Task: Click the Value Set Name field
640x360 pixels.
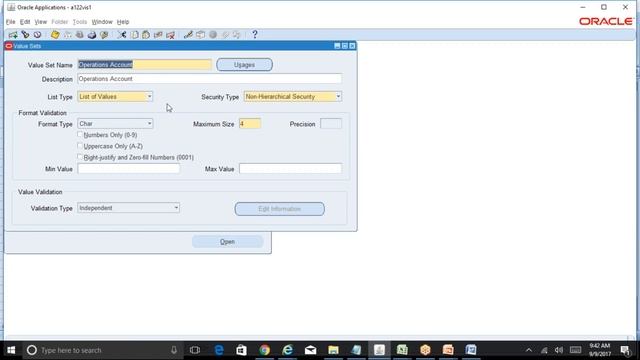Action: pyautogui.click(x=144, y=64)
